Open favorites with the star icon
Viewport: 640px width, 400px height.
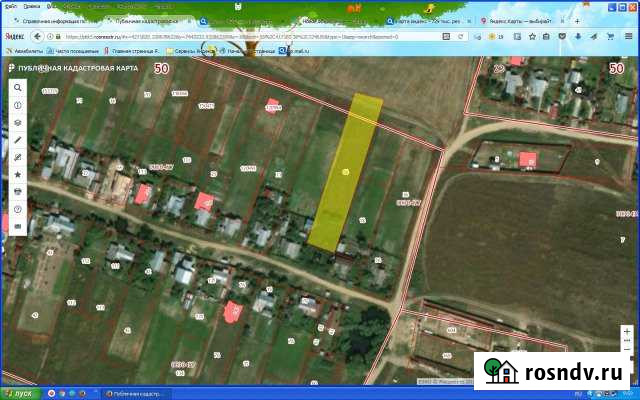(x=17, y=174)
